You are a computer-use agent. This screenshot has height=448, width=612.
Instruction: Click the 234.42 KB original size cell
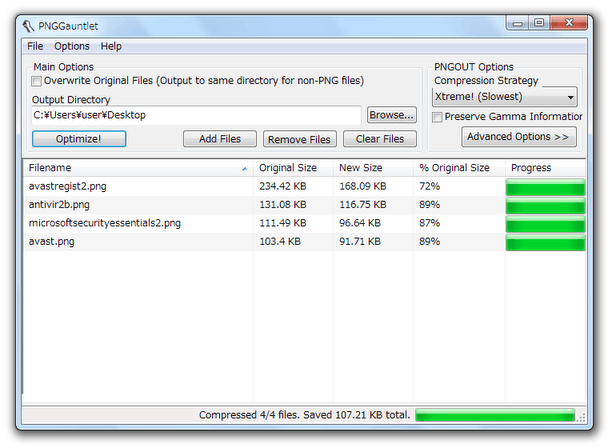click(283, 187)
